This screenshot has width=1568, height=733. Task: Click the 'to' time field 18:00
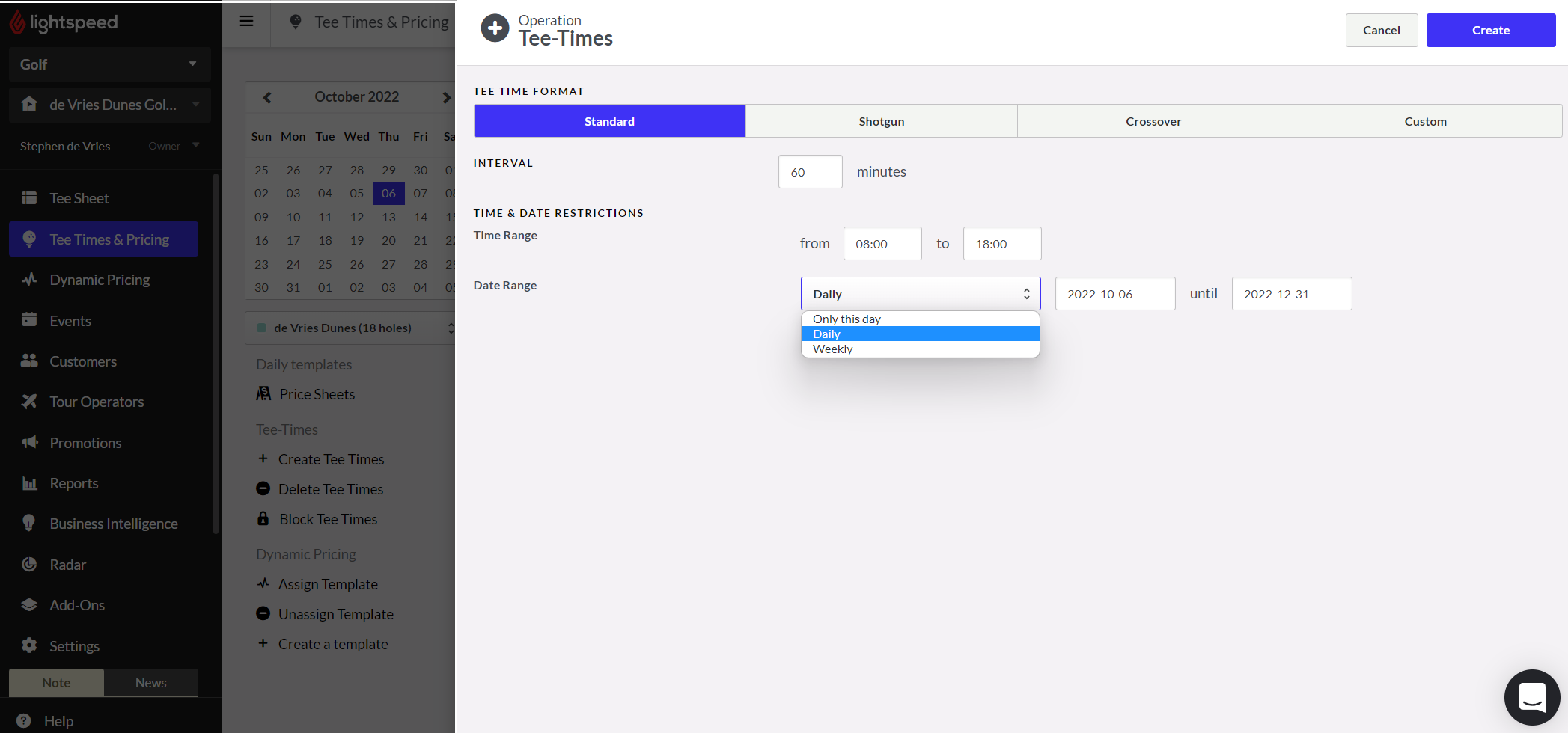pos(1002,244)
